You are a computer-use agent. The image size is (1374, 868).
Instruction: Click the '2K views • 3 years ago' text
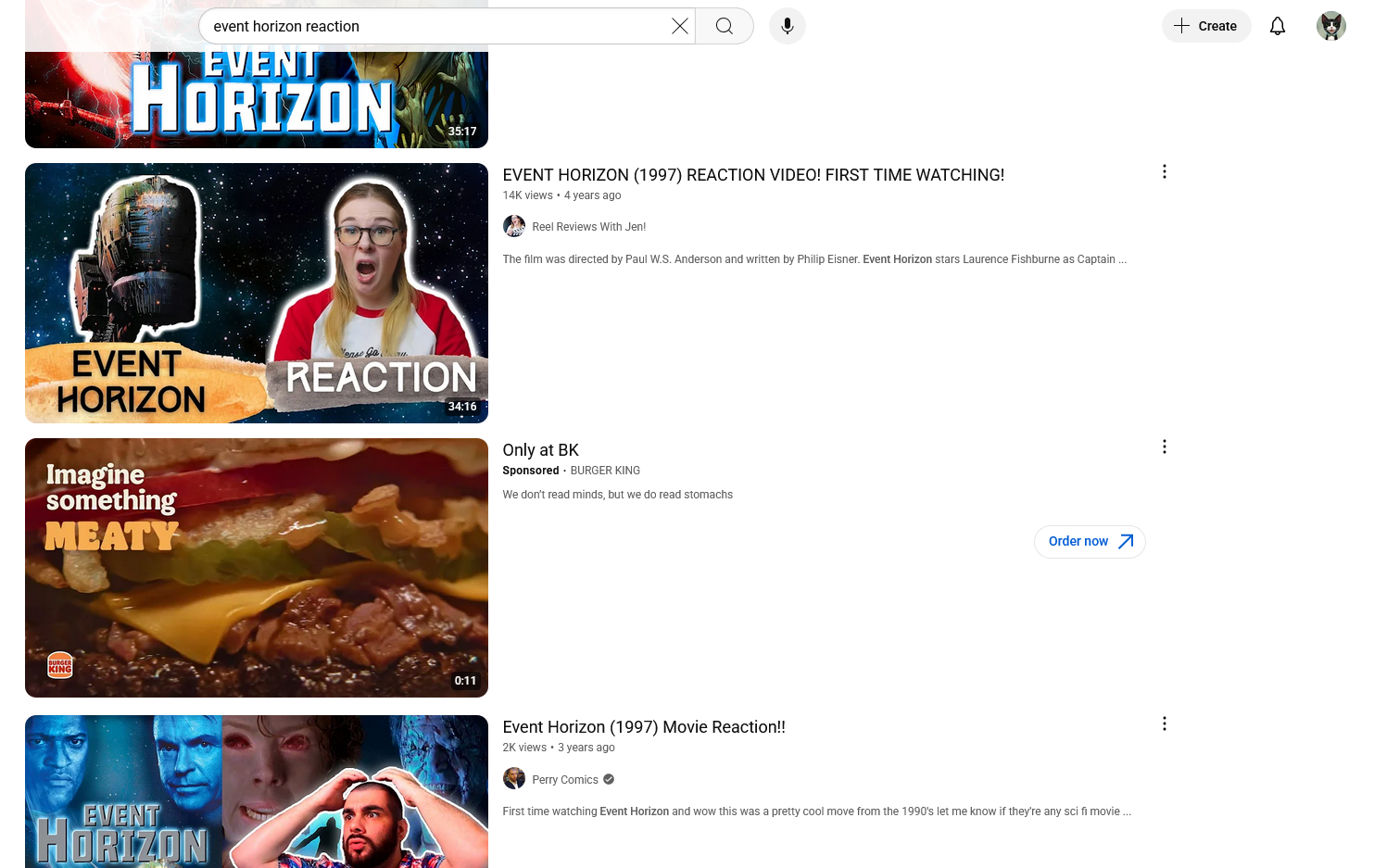[x=559, y=748]
